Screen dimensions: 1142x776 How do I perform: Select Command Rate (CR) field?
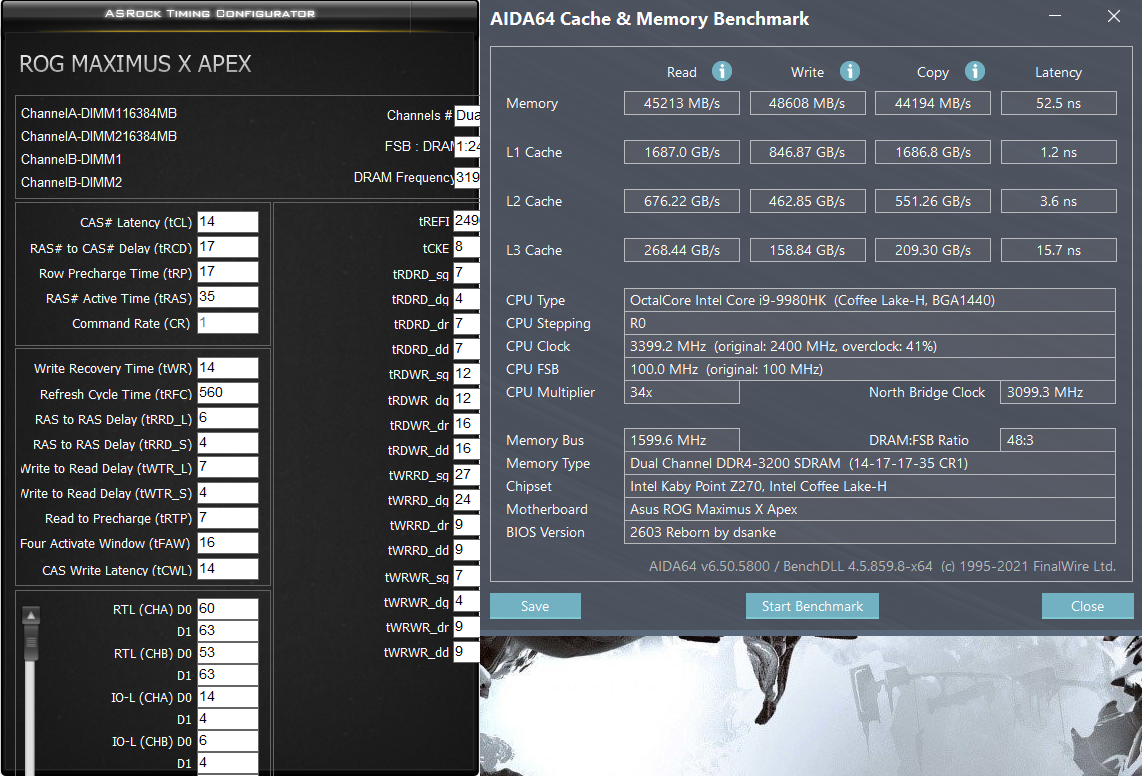point(228,323)
